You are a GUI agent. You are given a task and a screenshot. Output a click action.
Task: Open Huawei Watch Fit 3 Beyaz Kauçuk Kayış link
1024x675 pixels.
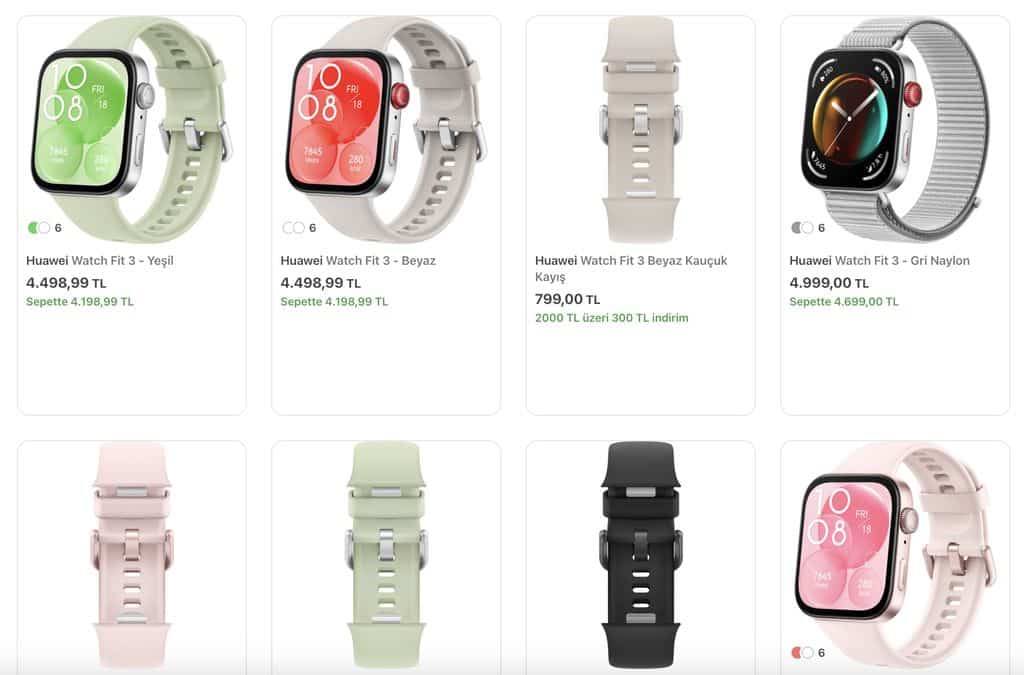click(x=631, y=268)
